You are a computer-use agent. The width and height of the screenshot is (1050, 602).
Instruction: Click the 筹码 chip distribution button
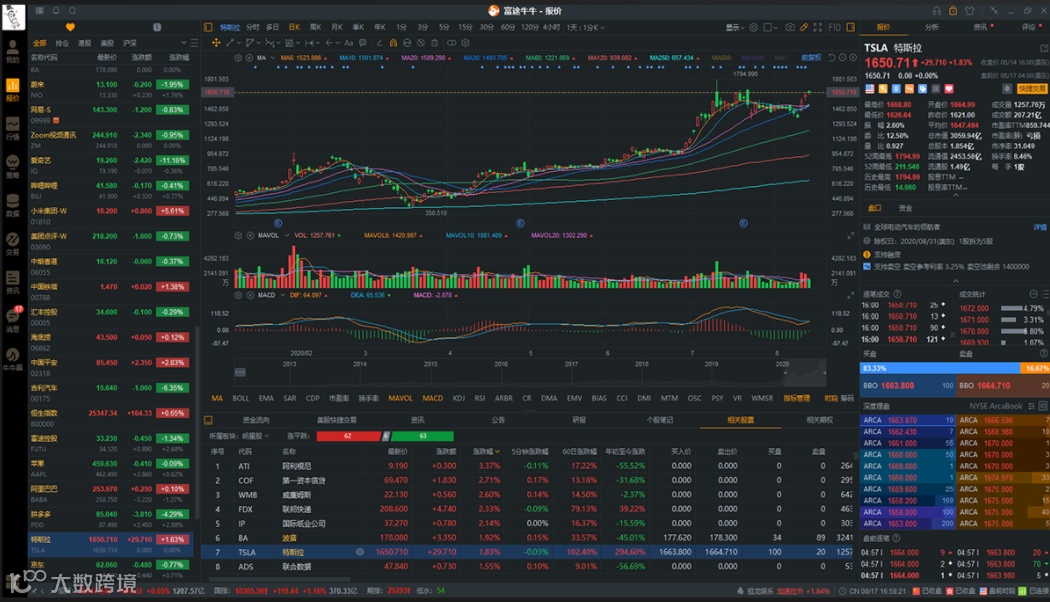click(x=848, y=398)
